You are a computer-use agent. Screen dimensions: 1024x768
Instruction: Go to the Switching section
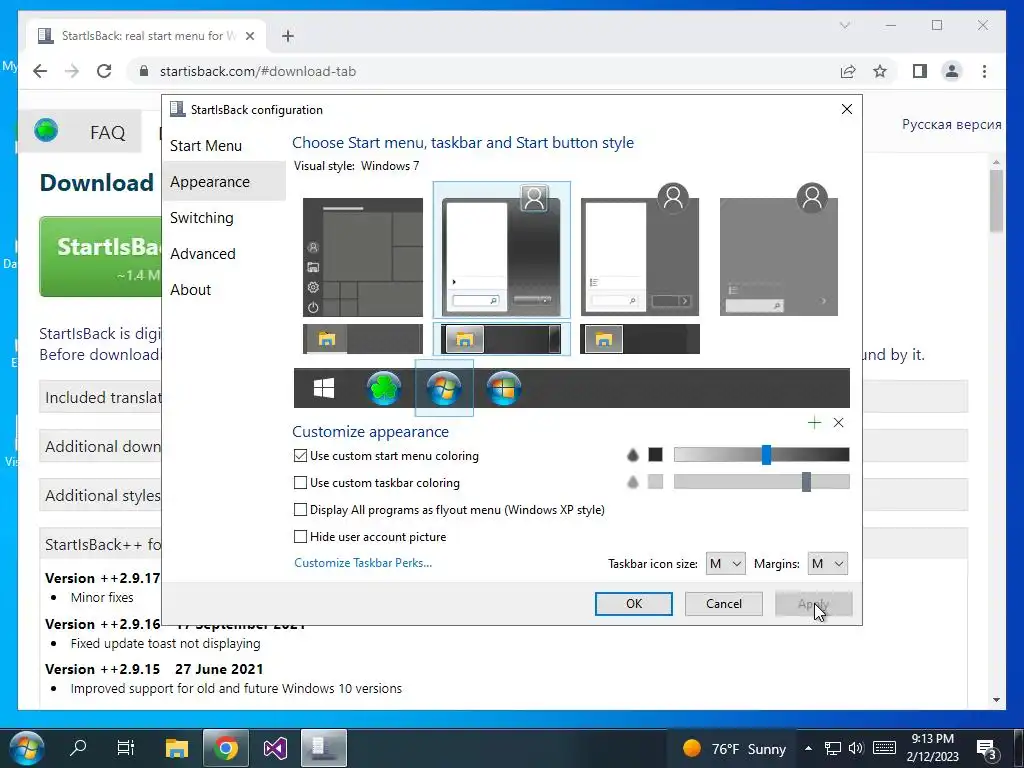click(202, 217)
